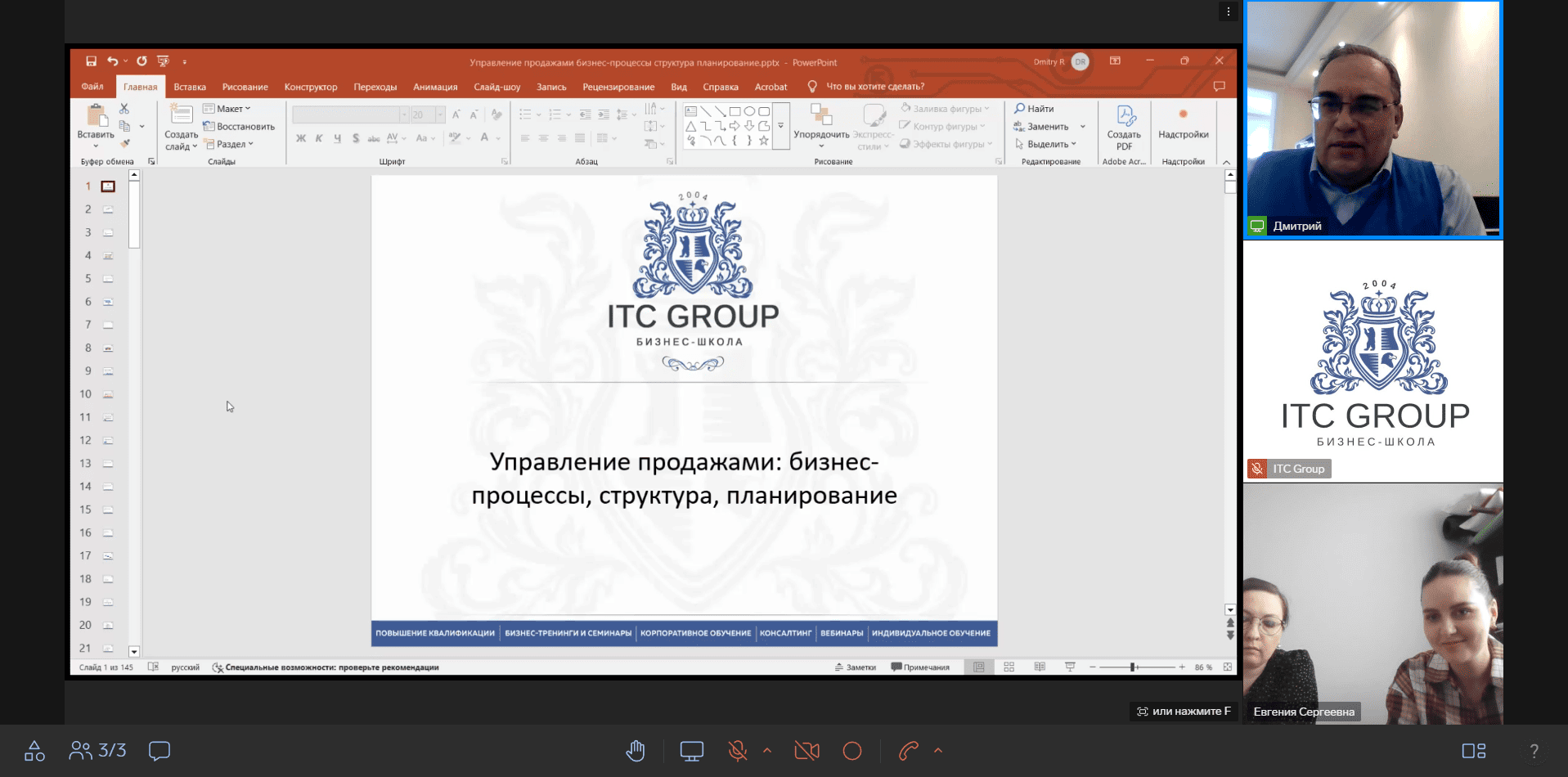This screenshot has width=1568, height=777.
Task: Click the Save icon in title bar
Action: point(91,61)
